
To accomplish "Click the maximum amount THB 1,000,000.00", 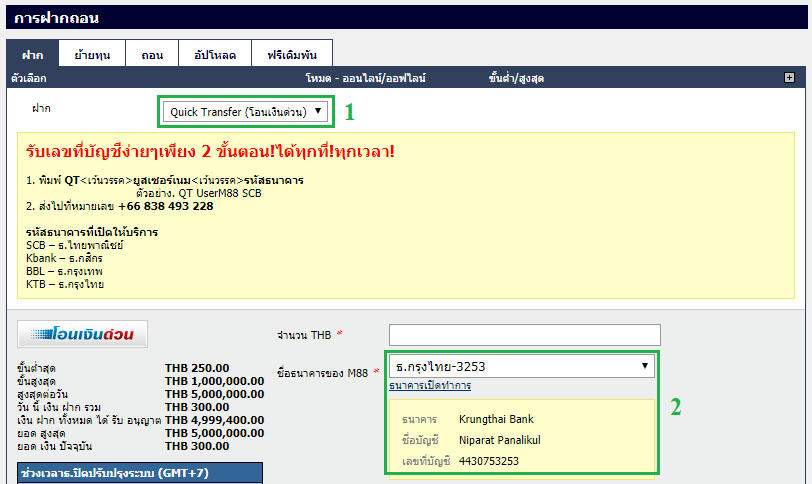I will [x=214, y=381].
